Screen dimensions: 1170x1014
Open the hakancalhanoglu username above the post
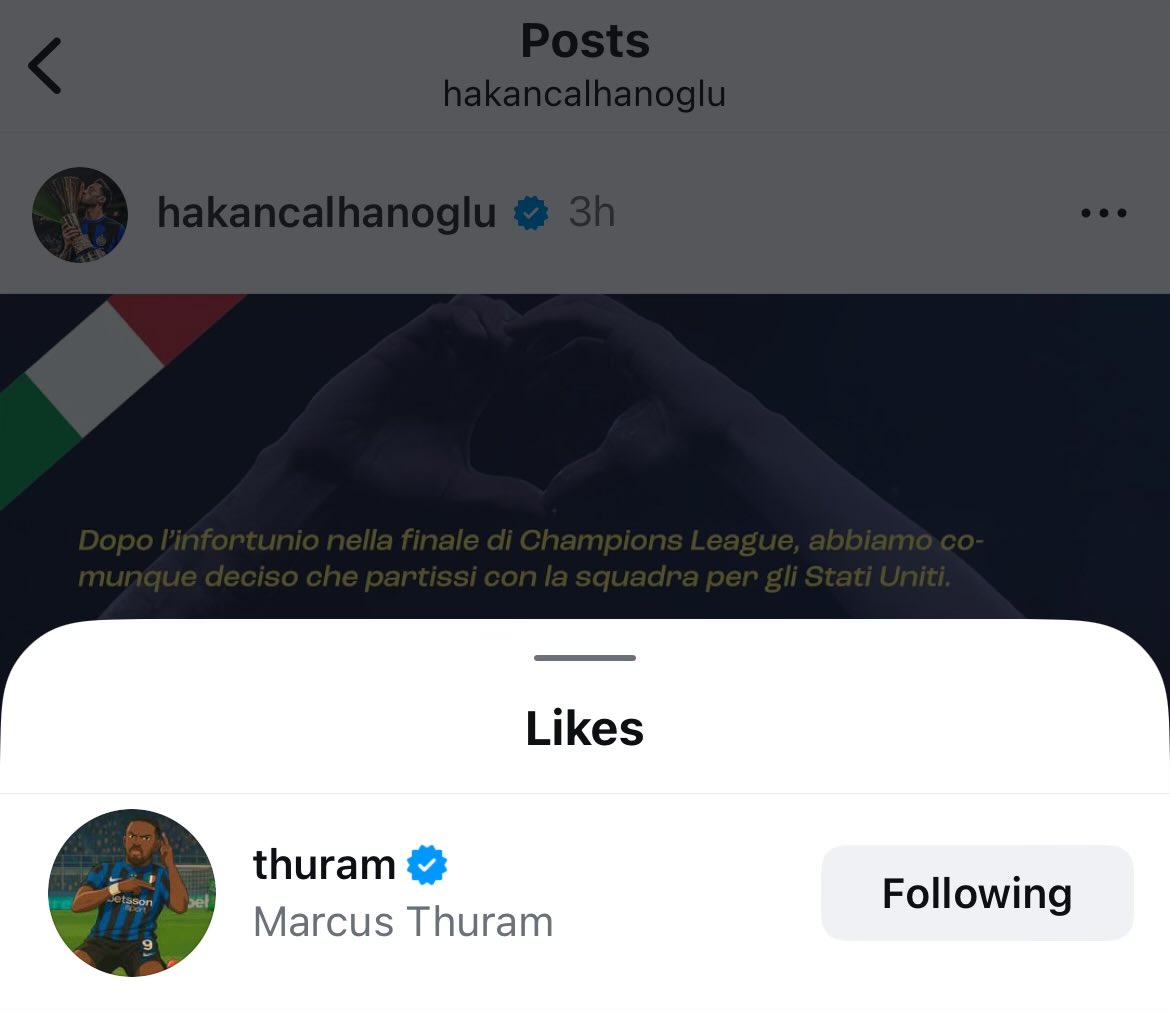pyautogui.click(x=327, y=213)
